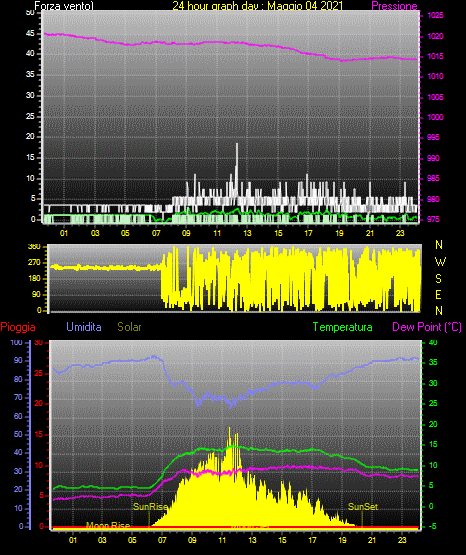Click hour 23 on the pressure chart's time axis
466x555 pixels.
(400, 233)
